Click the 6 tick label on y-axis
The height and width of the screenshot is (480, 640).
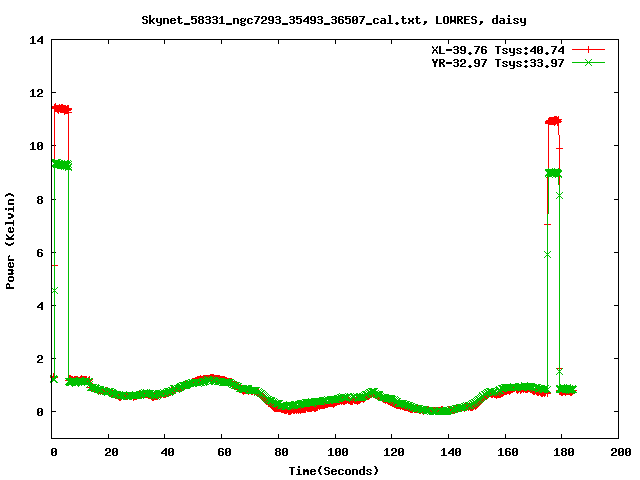point(40,252)
